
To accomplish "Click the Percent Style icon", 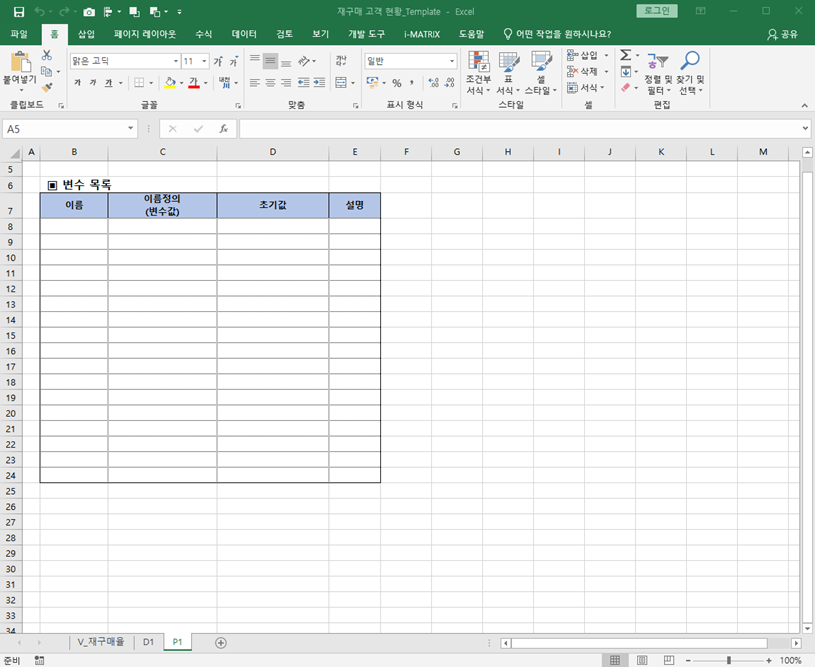I will click(396, 83).
